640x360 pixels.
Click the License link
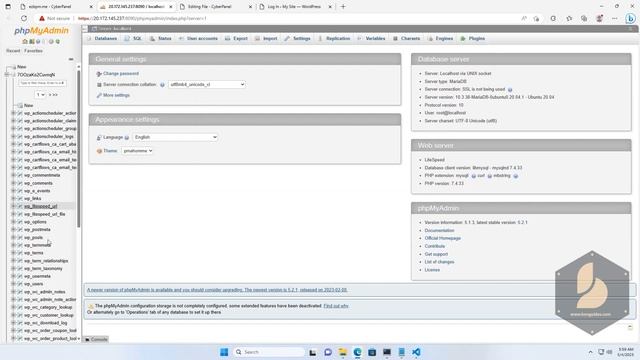(432, 270)
